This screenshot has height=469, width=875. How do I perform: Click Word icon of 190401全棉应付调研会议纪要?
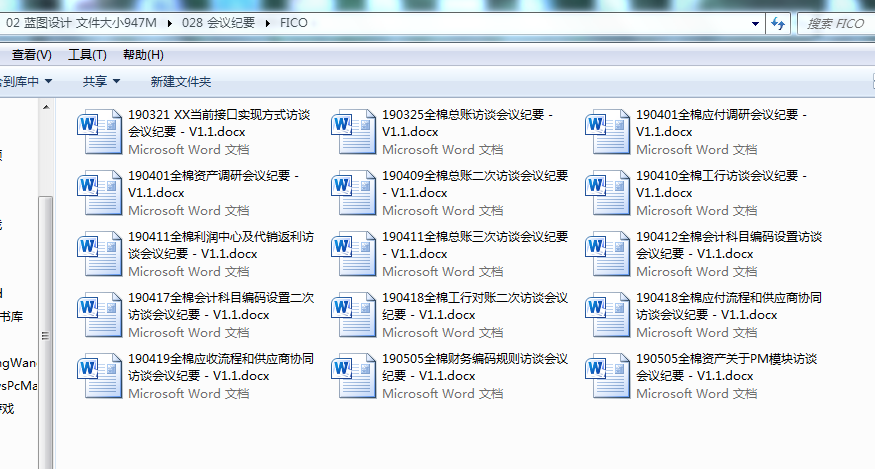pyautogui.click(x=607, y=132)
